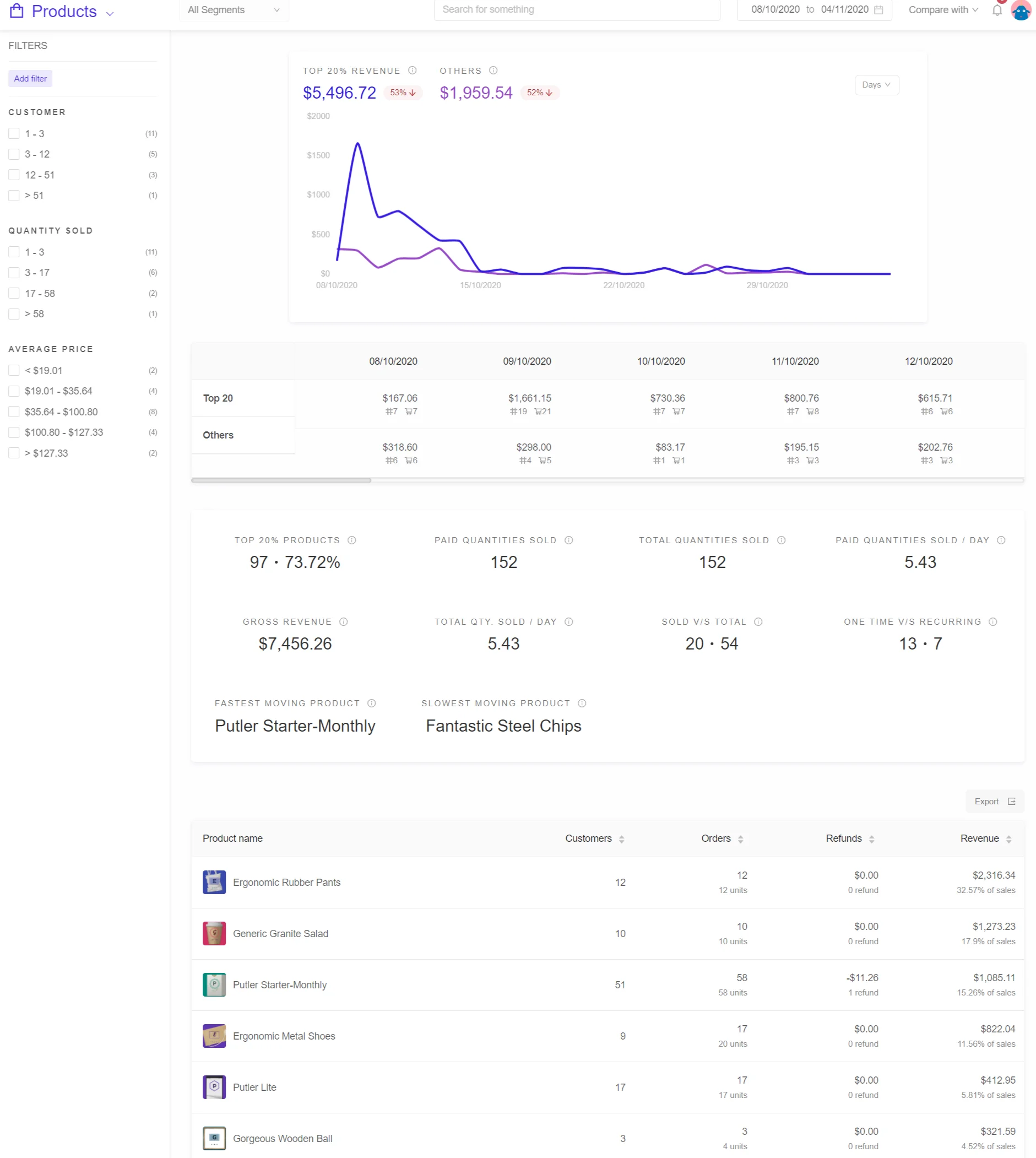
Task: Click the Putler Lite product thumbnail
Action: [214, 1087]
